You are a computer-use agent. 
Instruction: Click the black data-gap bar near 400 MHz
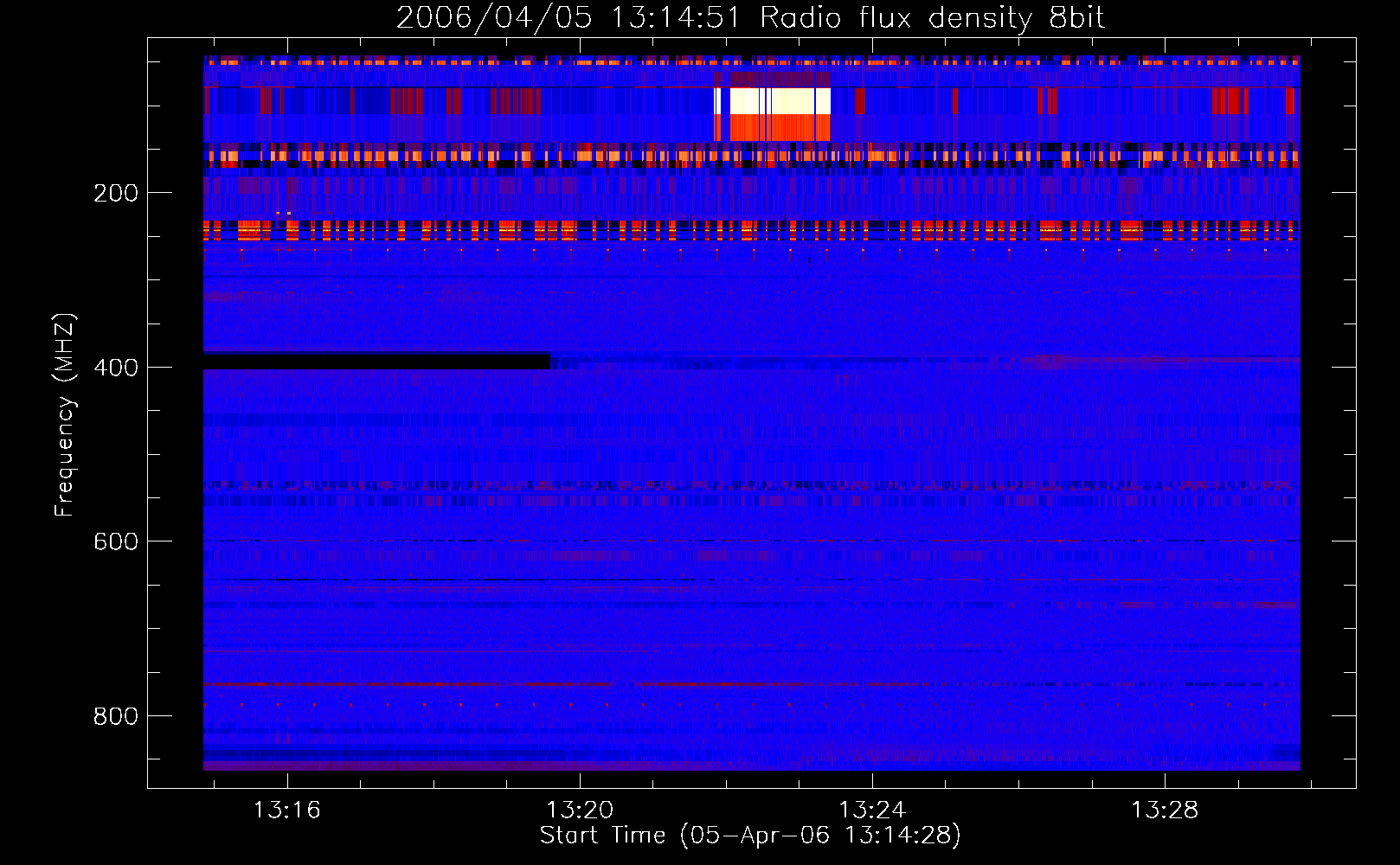coord(376,362)
